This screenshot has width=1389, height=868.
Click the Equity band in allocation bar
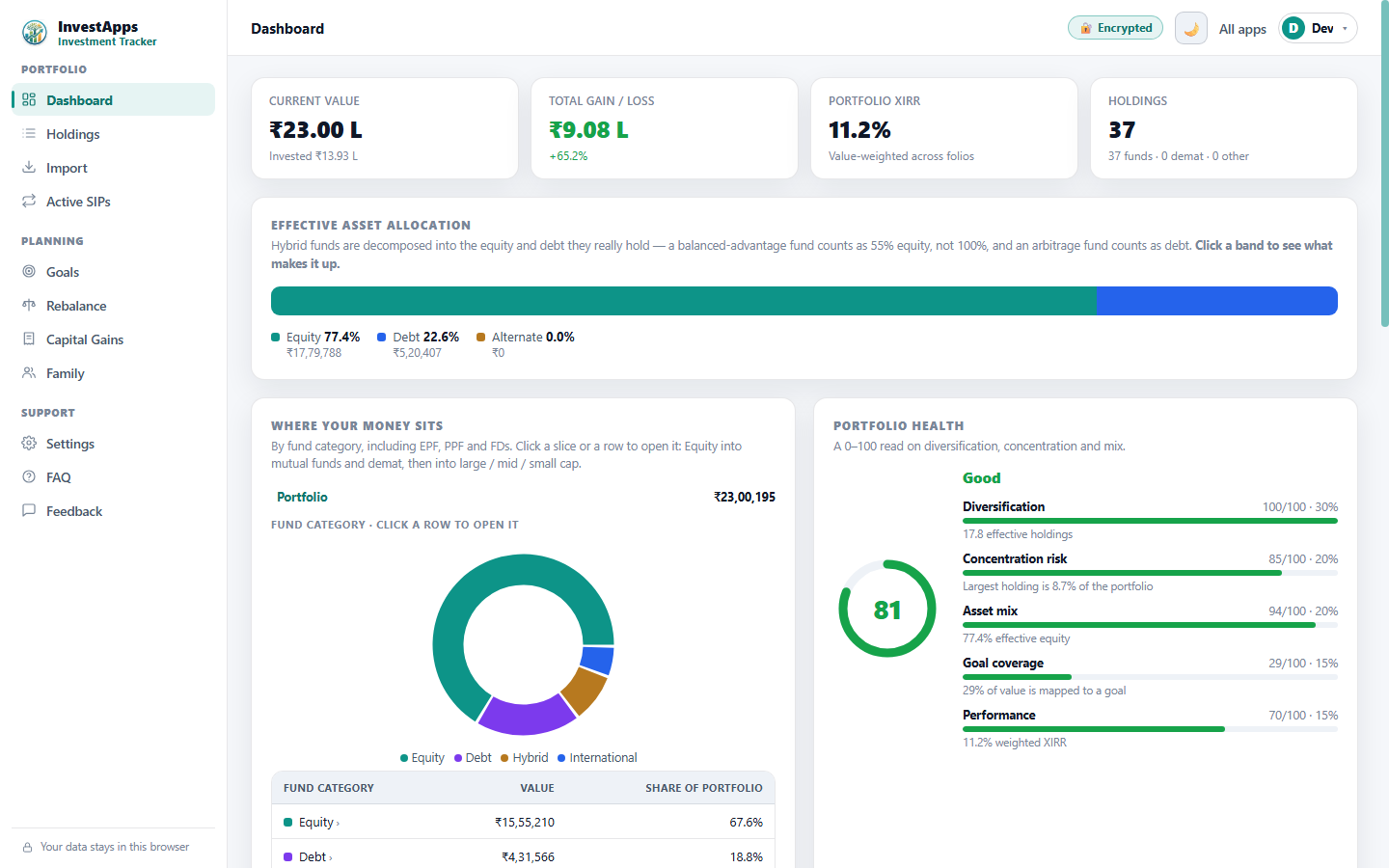coord(684,301)
